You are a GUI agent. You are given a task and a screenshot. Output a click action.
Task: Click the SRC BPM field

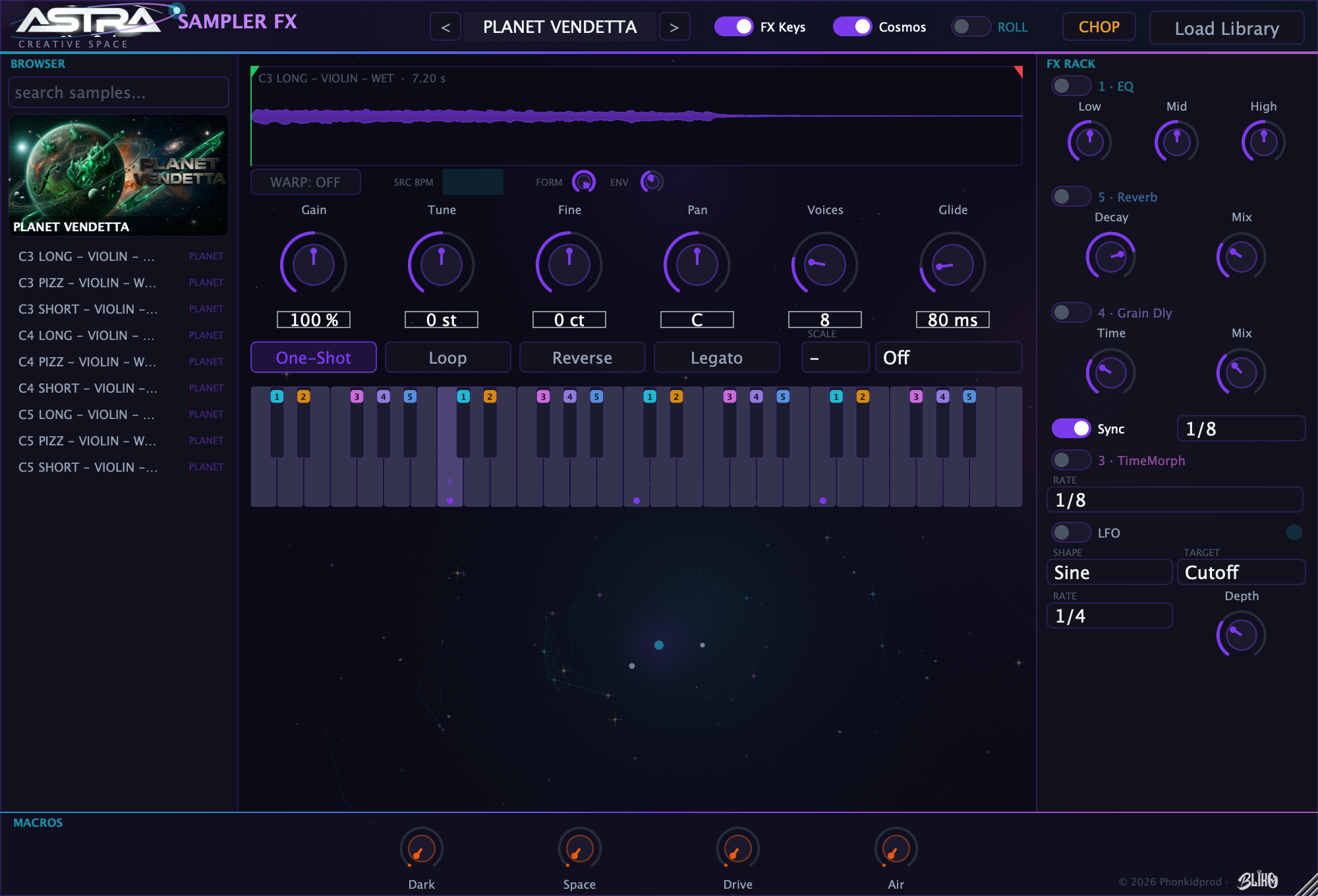click(x=473, y=182)
